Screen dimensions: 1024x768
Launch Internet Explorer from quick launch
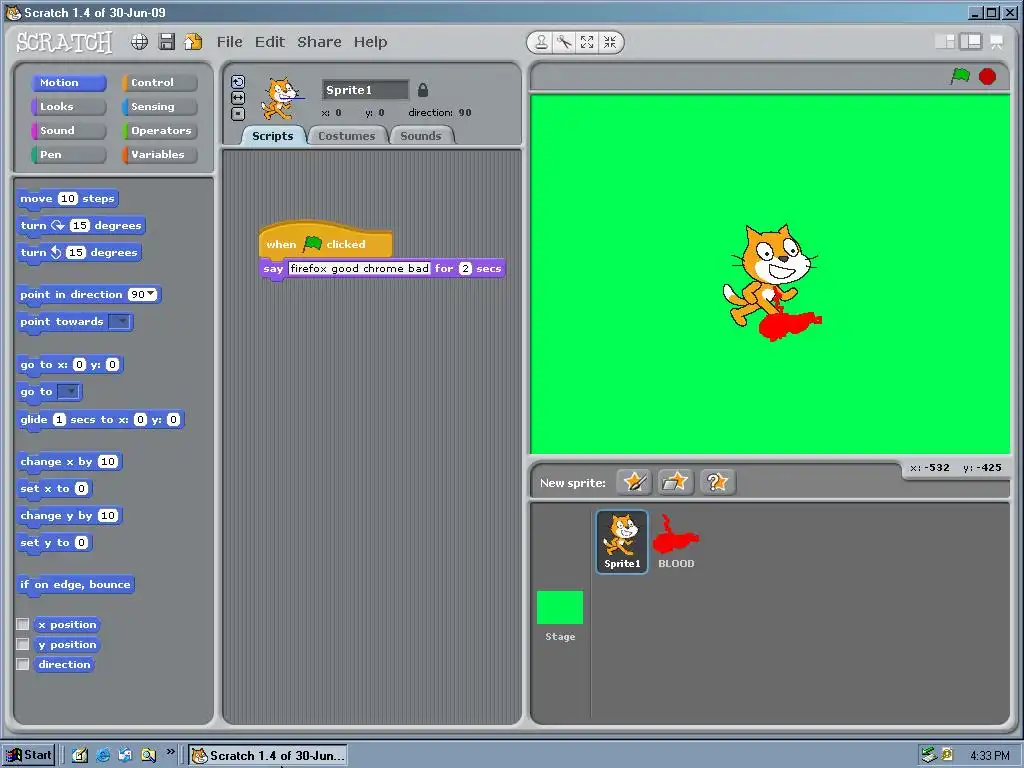pyautogui.click(x=103, y=755)
